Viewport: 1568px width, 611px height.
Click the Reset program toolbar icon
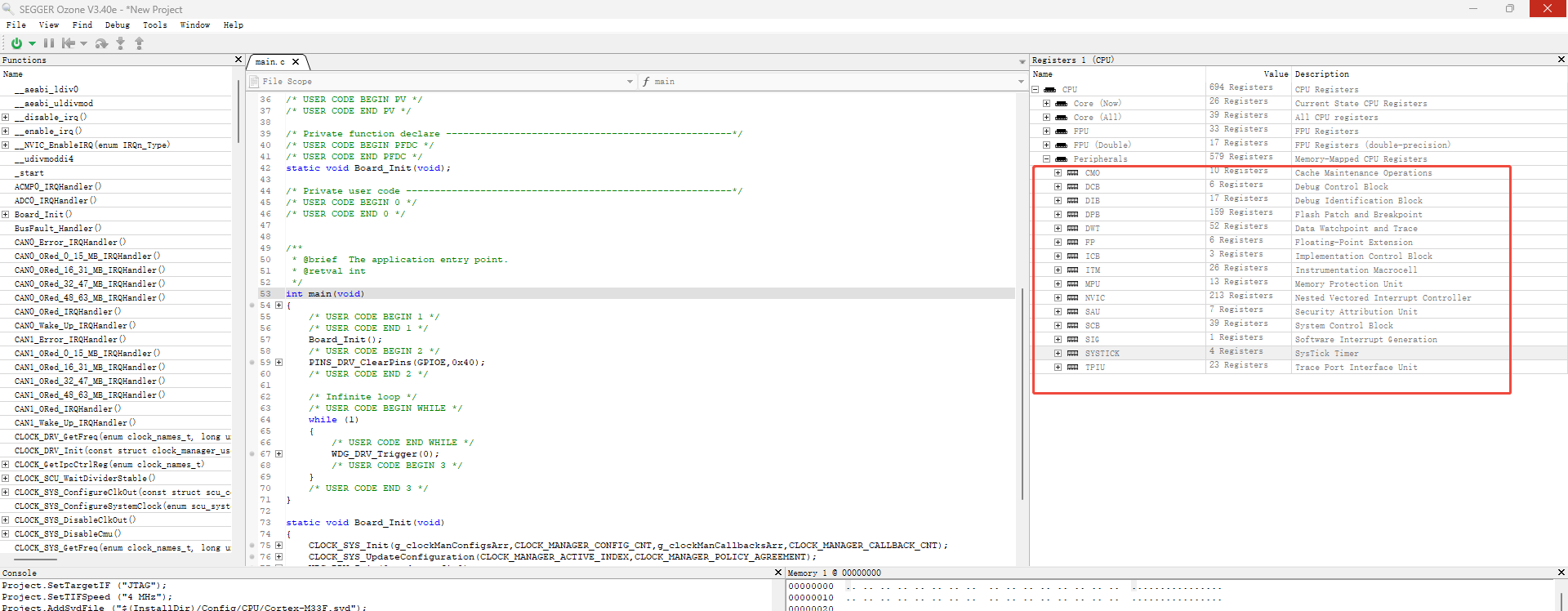pos(69,43)
